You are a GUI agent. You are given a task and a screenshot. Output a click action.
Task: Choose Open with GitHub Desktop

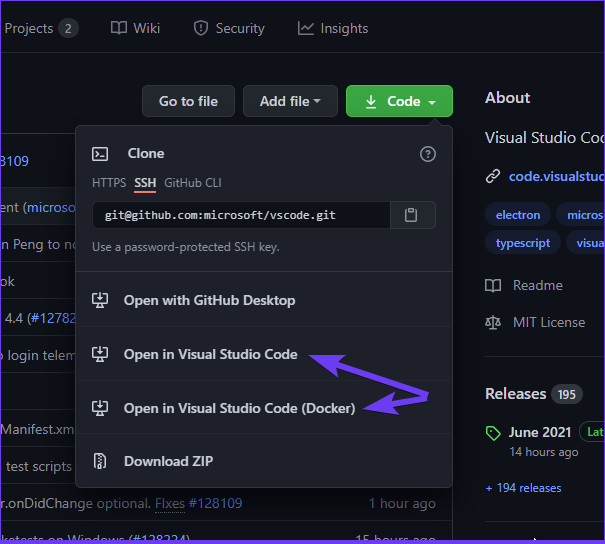point(264,300)
